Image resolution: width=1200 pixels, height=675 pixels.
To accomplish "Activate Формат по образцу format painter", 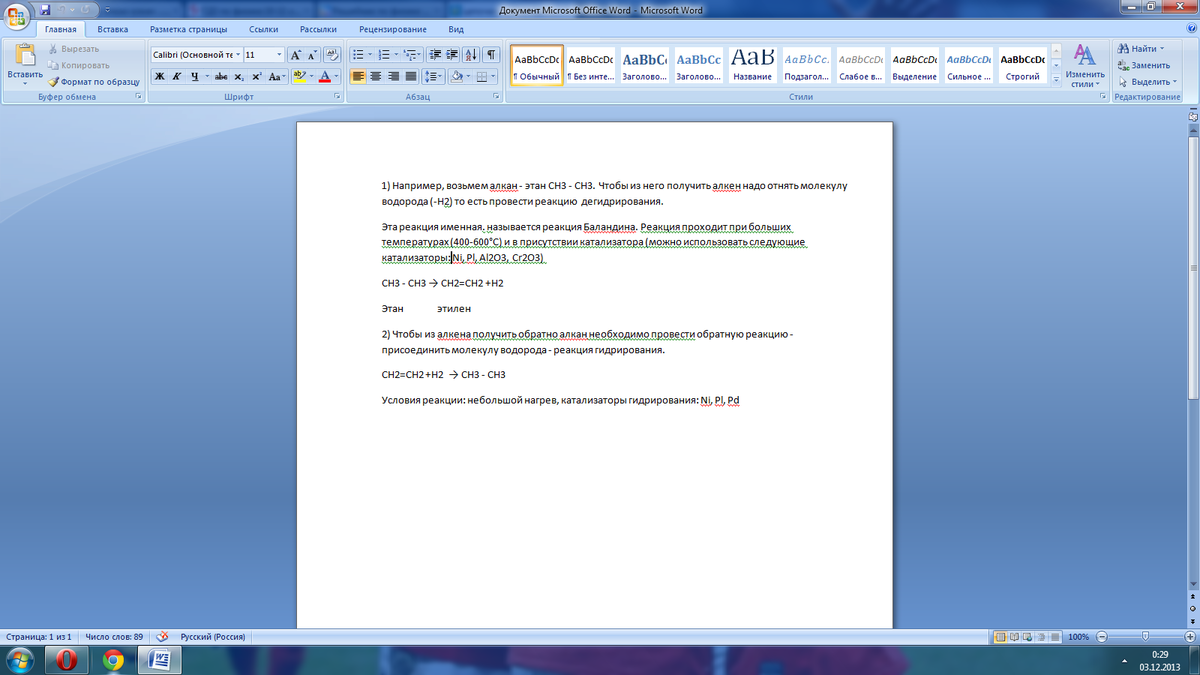I will point(93,81).
